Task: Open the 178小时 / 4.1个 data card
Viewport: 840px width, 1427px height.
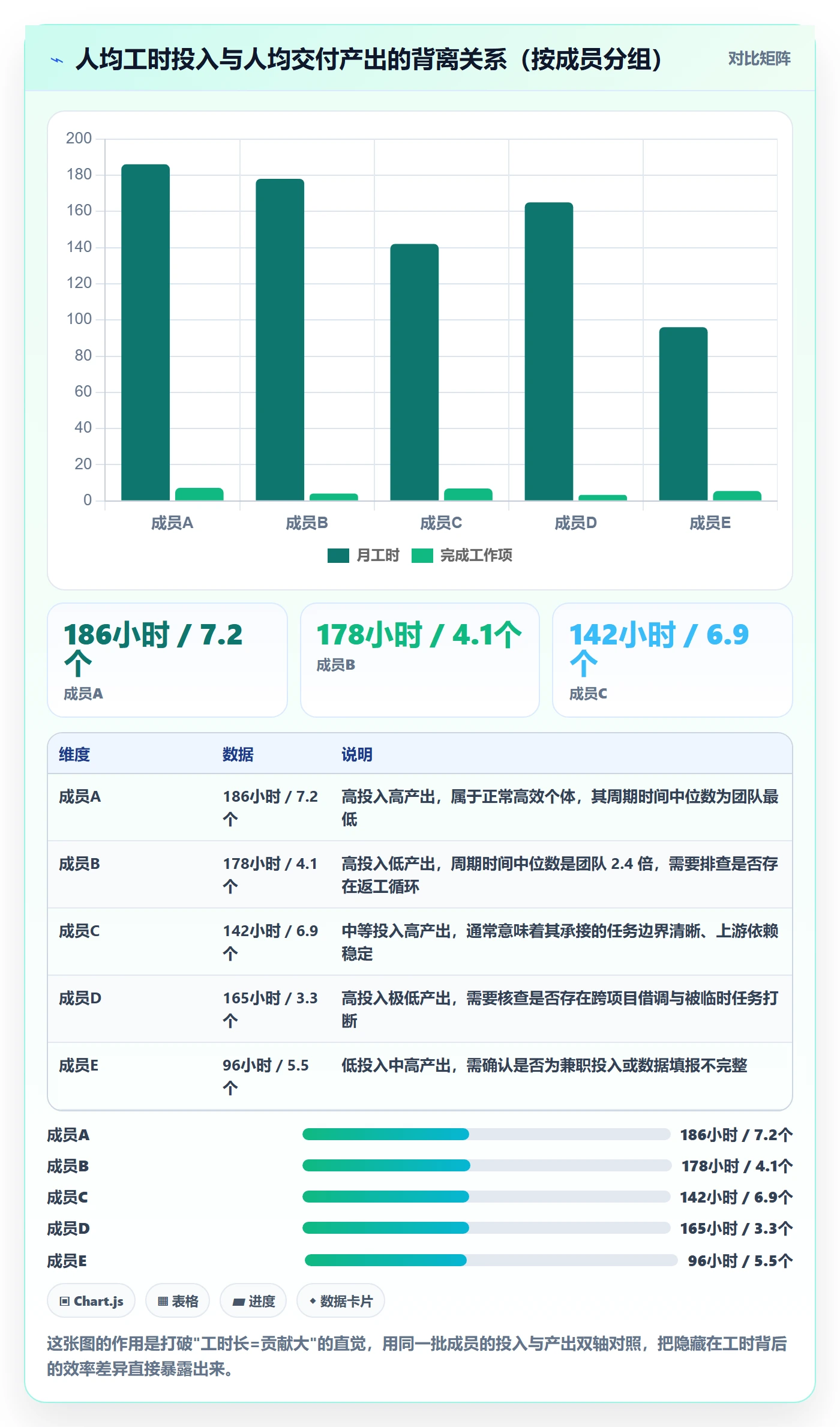Action: pos(420,660)
